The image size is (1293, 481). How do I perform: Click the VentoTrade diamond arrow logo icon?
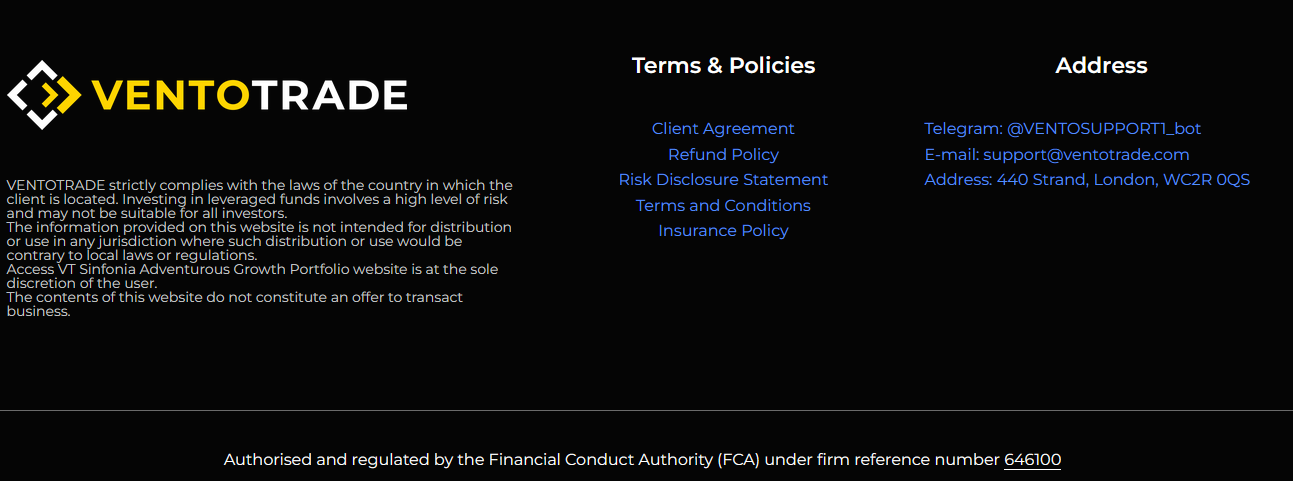pos(44,95)
